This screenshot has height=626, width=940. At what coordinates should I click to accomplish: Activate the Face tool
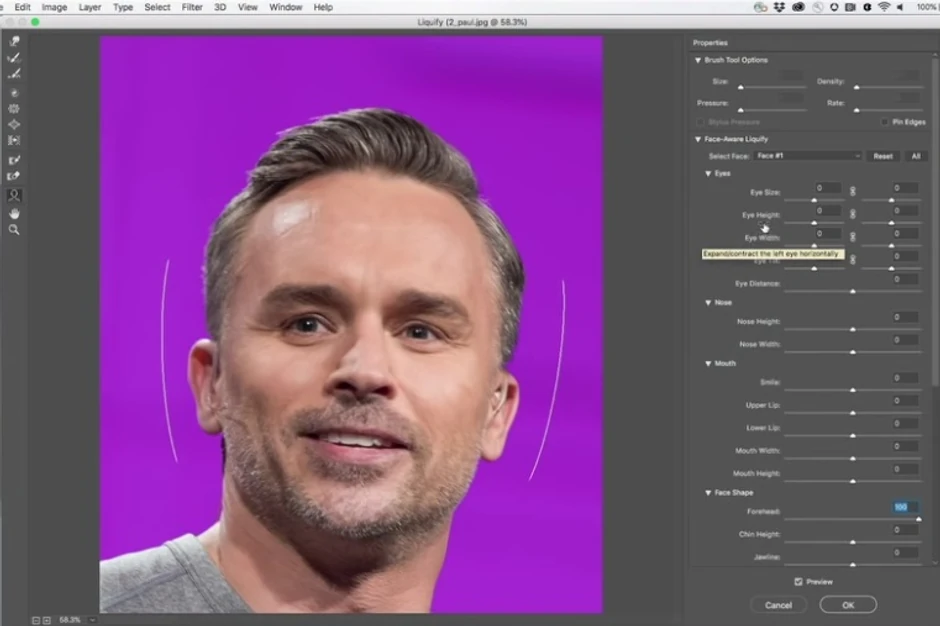click(14, 196)
